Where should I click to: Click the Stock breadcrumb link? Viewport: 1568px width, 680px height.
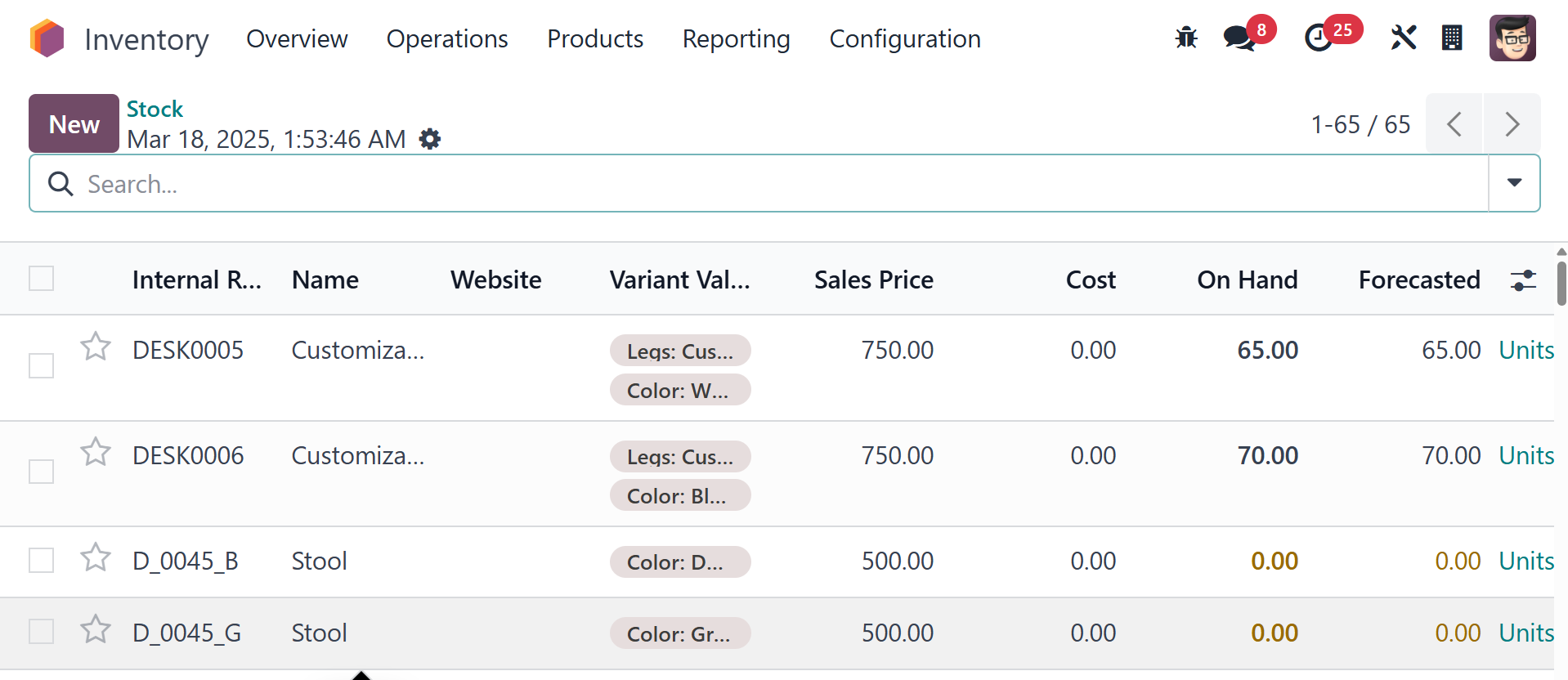155,109
